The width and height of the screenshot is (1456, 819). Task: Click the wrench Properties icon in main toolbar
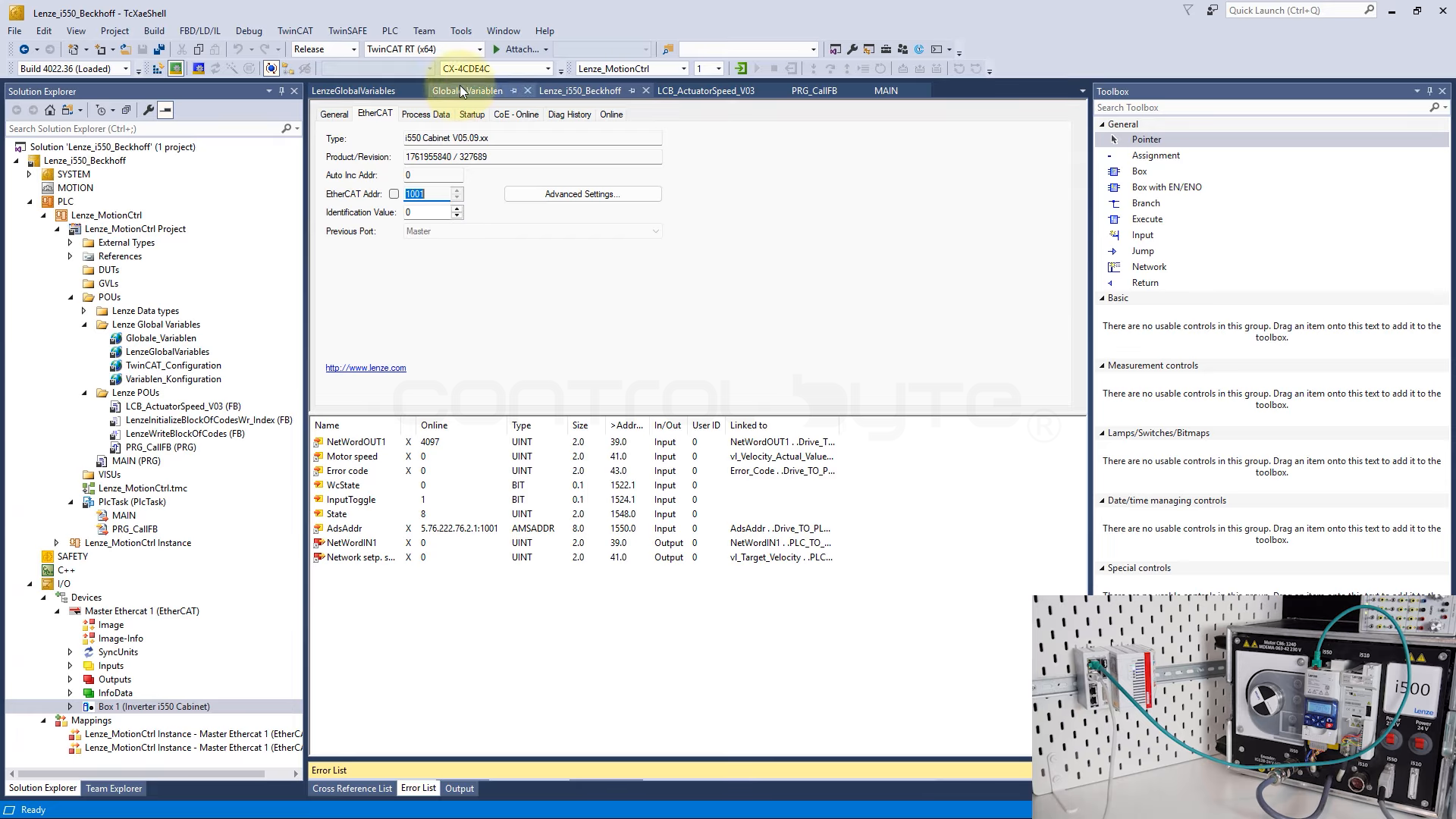(852, 49)
